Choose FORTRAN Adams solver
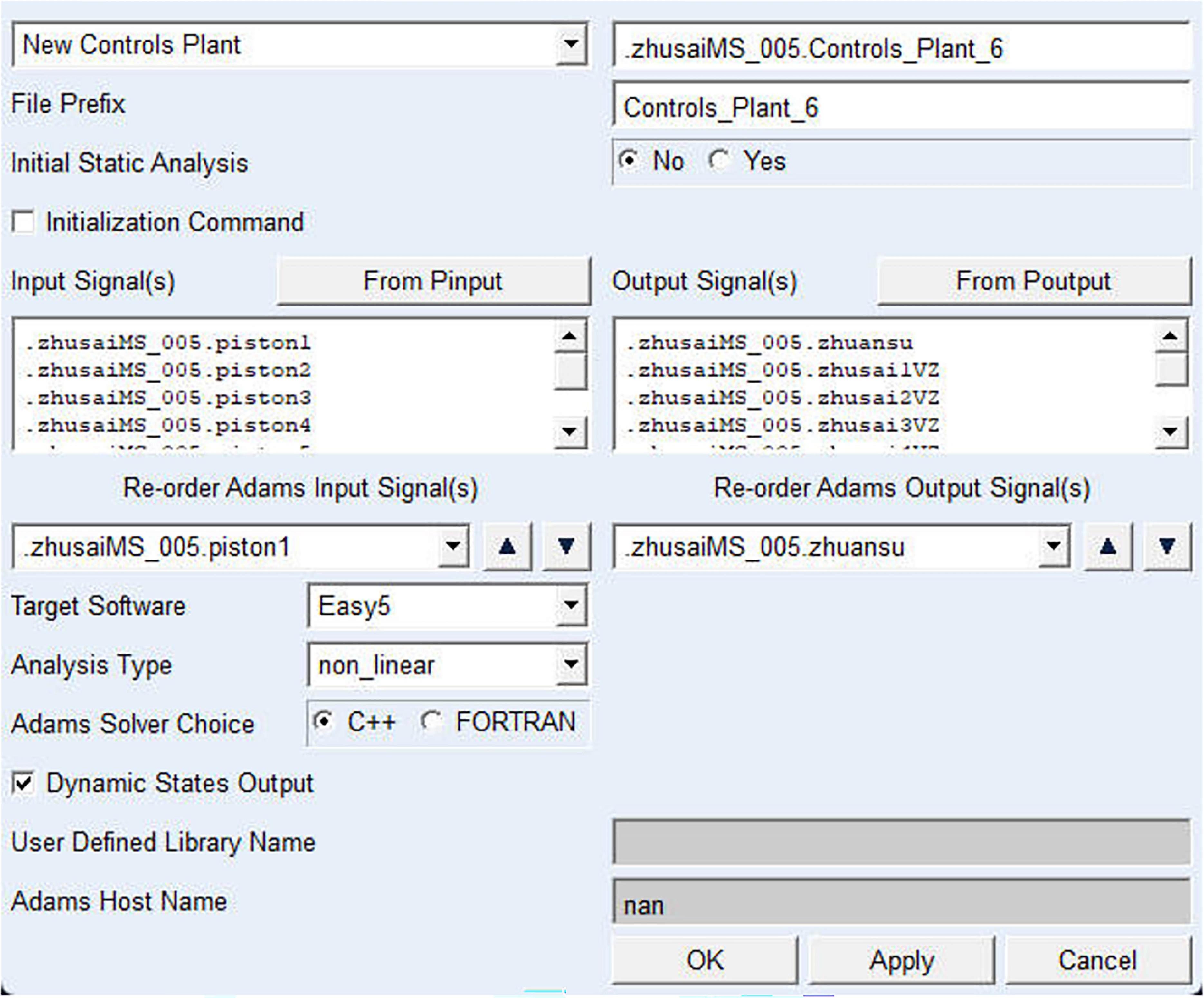The height and width of the screenshot is (998, 1204). [x=431, y=721]
